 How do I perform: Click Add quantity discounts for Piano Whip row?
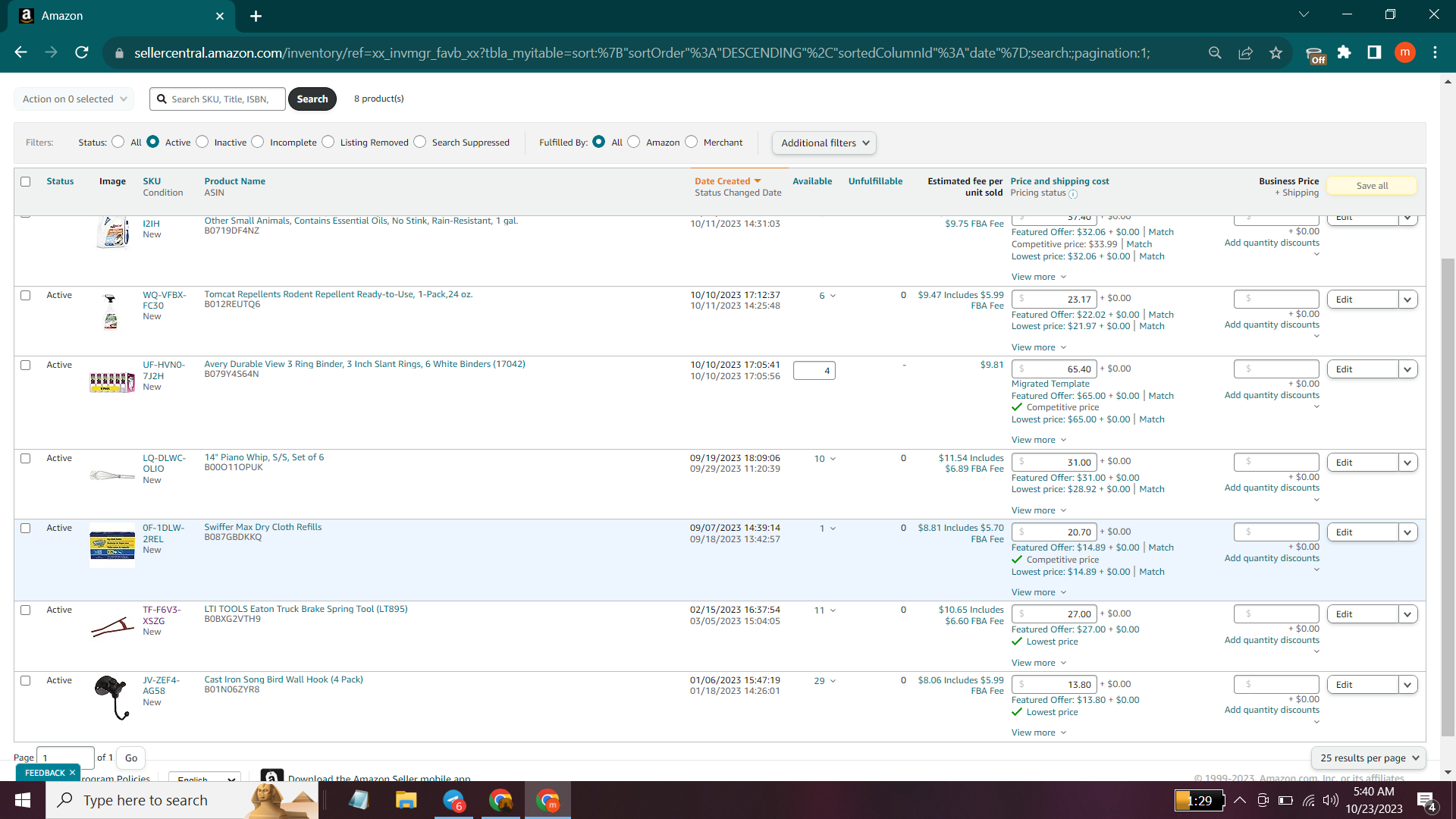[x=1272, y=488]
